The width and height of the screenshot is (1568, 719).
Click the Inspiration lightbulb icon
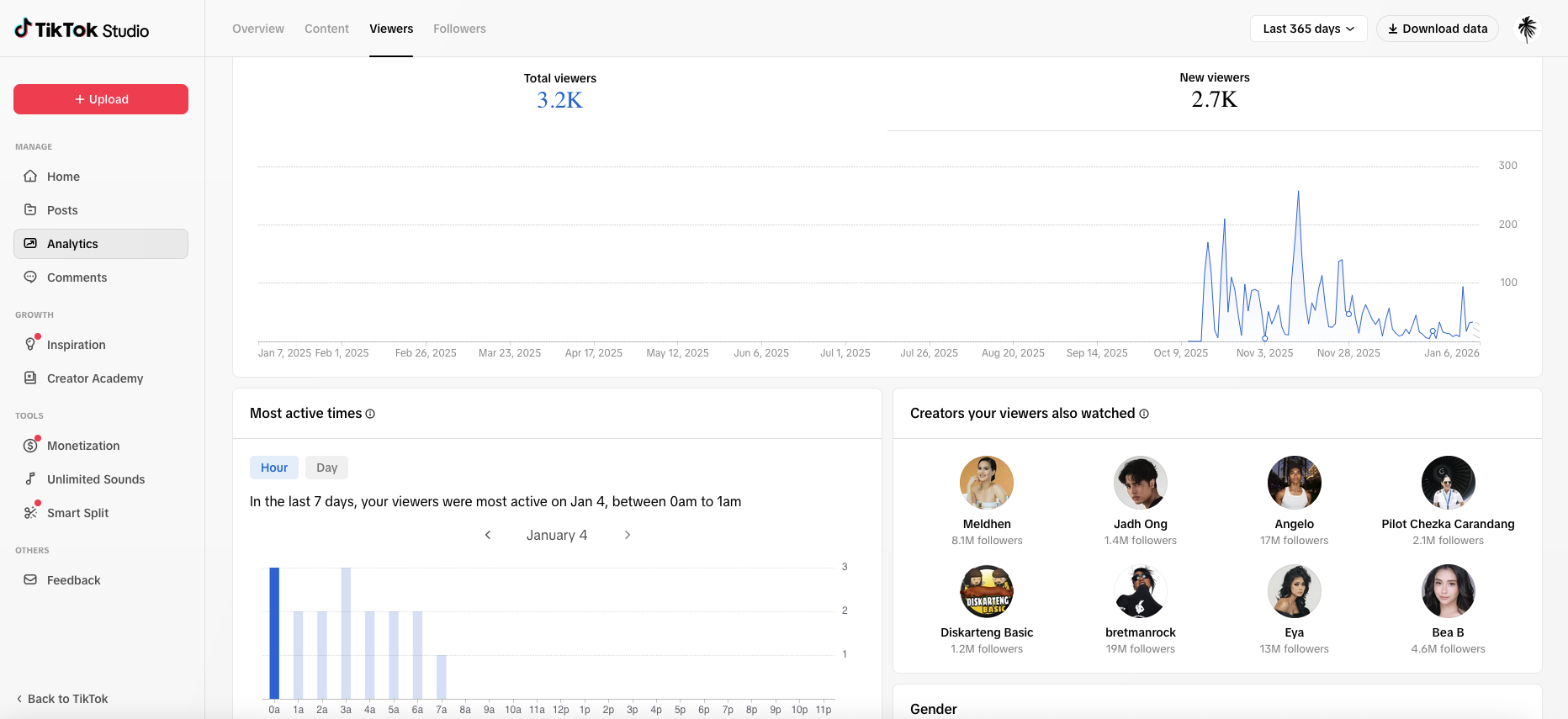(30, 345)
